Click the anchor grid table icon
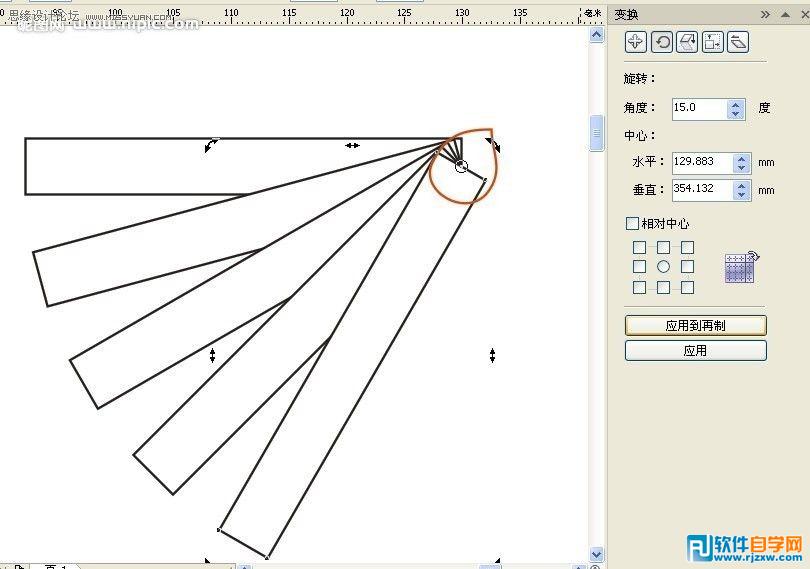This screenshot has width=810, height=569. click(x=741, y=267)
